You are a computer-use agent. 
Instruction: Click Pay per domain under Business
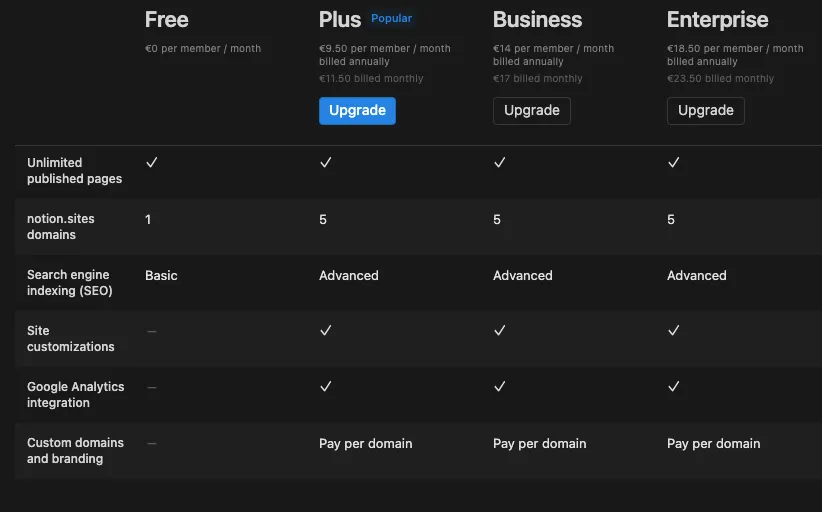tap(539, 444)
